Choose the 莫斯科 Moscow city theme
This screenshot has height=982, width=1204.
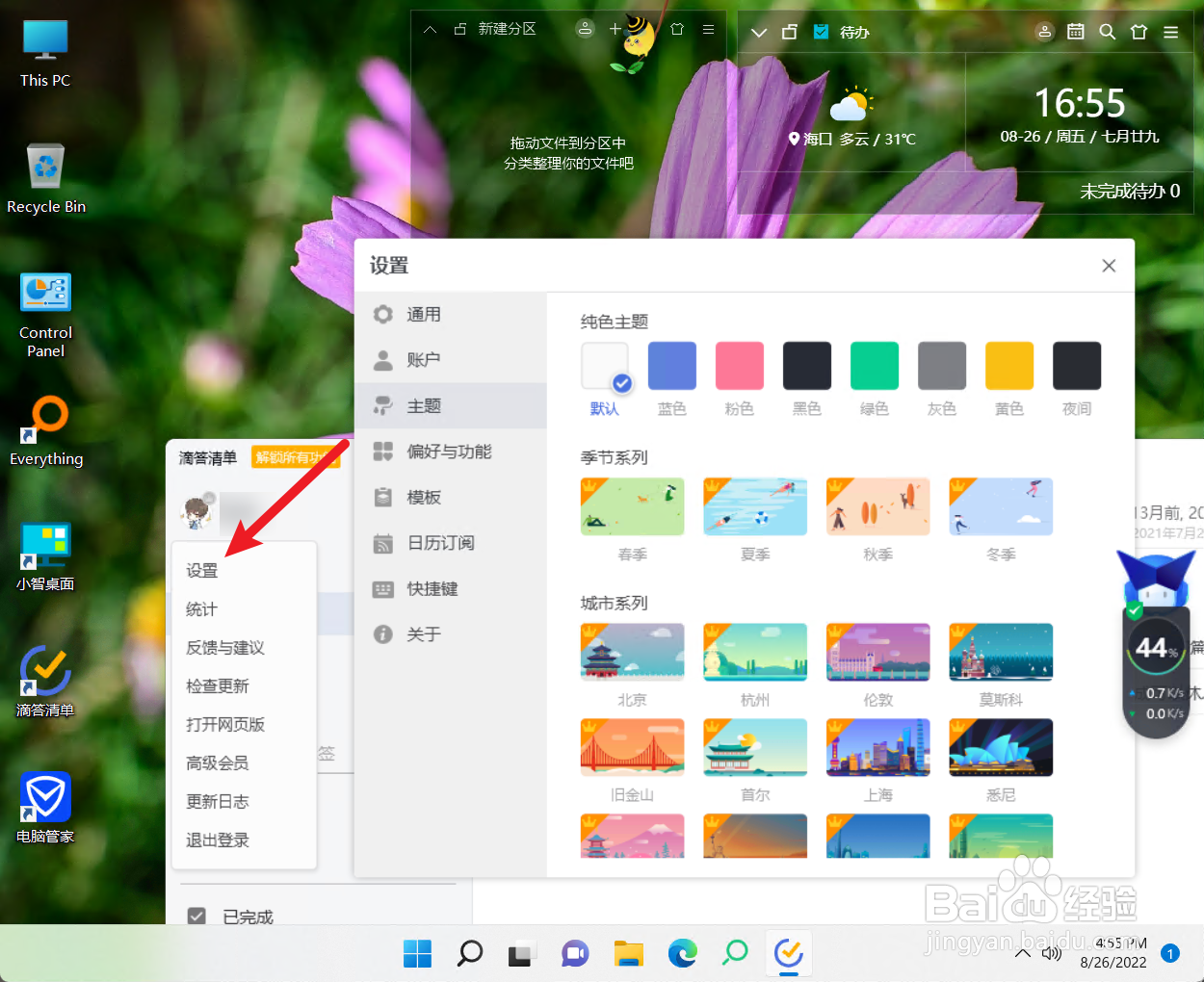tap(1001, 652)
